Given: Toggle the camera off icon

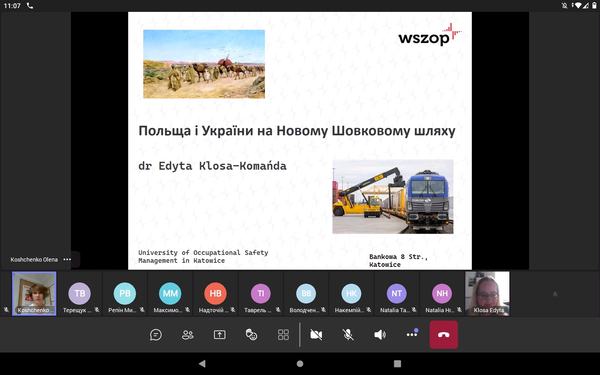Looking at the screenshot, I should pos(316,335).
